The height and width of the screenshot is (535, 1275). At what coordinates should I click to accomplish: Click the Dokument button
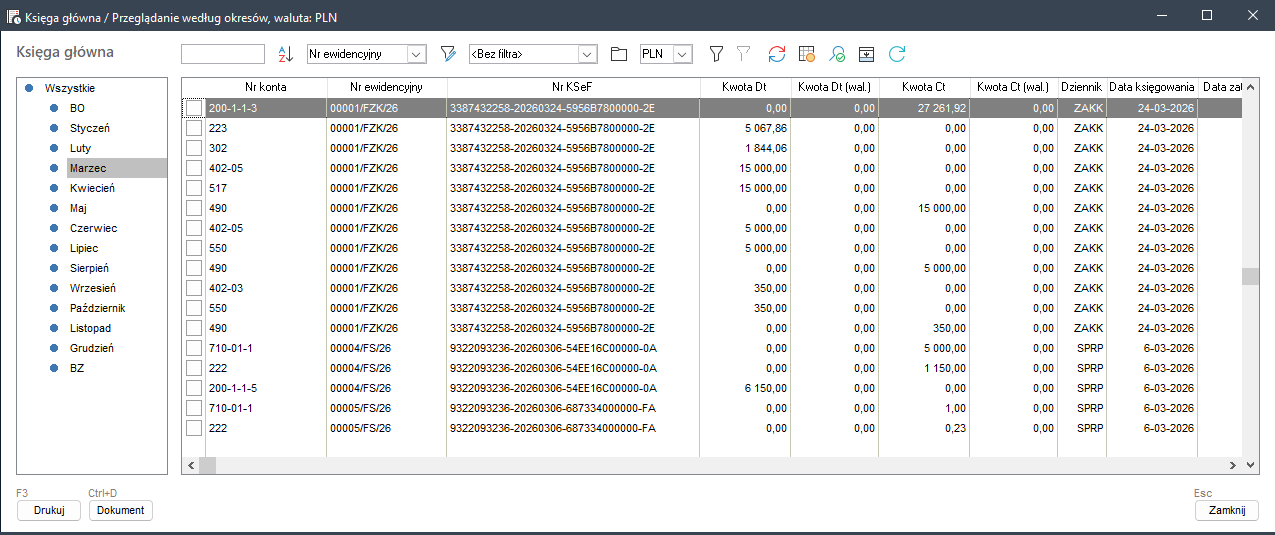[x=121, y=510]
